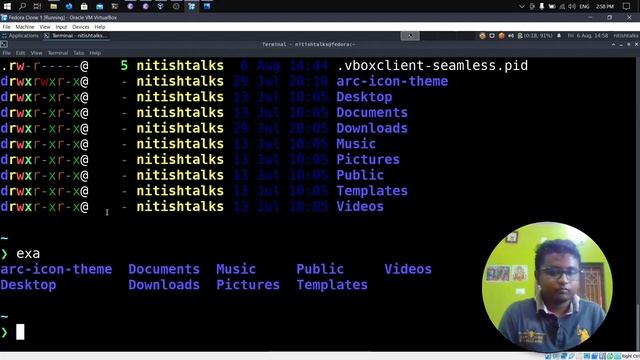Click the terminal cursor block at the prompt
This screenshot has width=640, height=360.
click(20, 332)
